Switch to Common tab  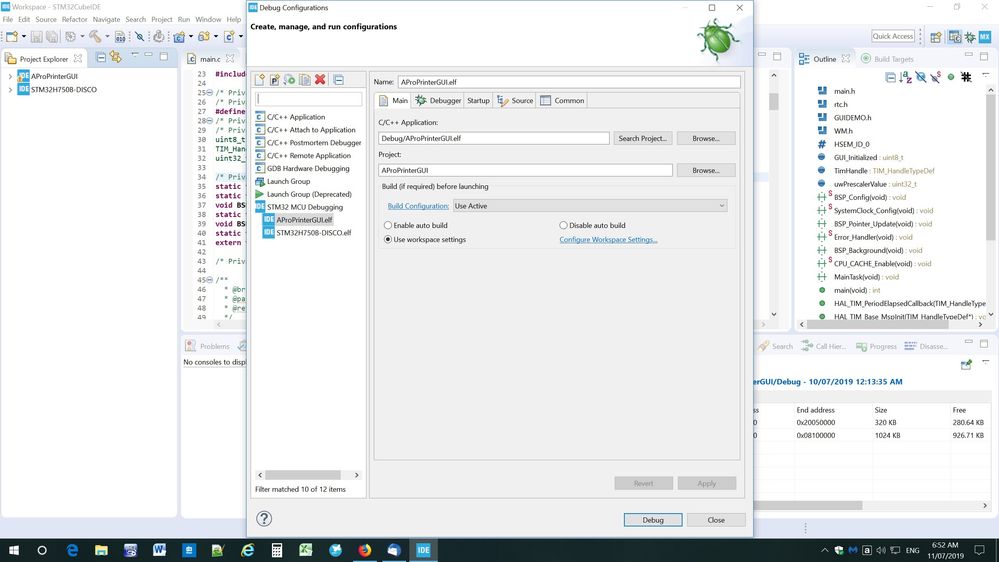coord(562,101)
